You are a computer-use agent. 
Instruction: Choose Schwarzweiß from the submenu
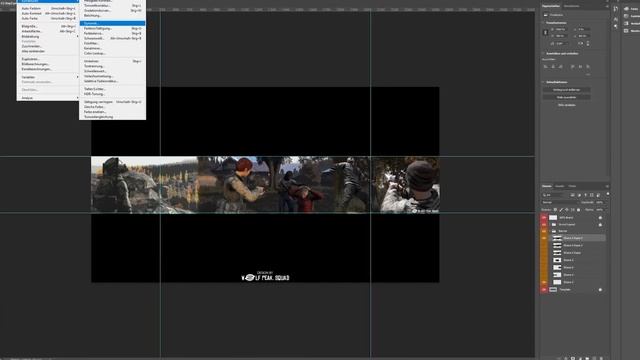click(x=112, y=38)
